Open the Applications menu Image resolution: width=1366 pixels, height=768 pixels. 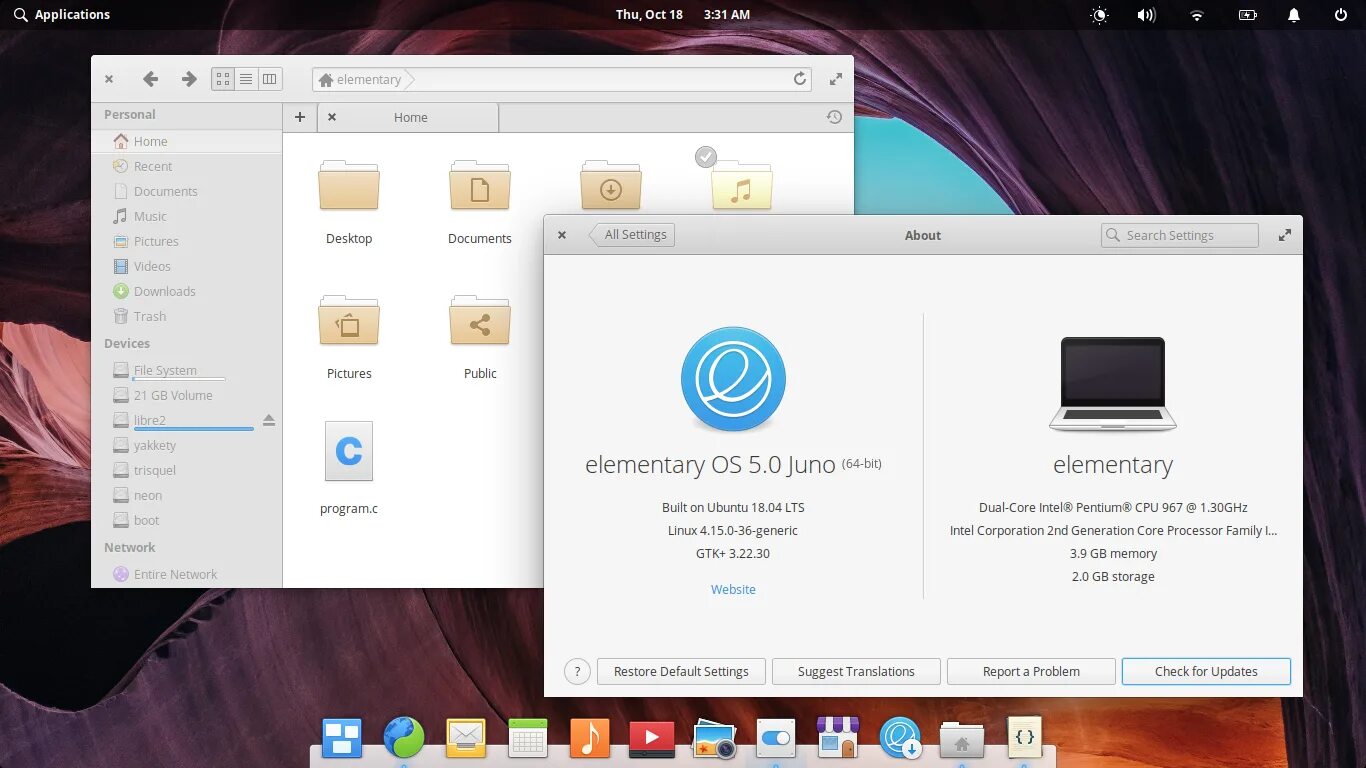(62, 14)
